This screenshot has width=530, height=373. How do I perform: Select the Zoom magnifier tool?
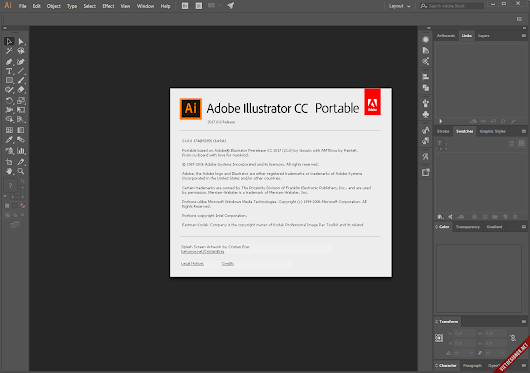pyautogui.click(x=21, y=171)
